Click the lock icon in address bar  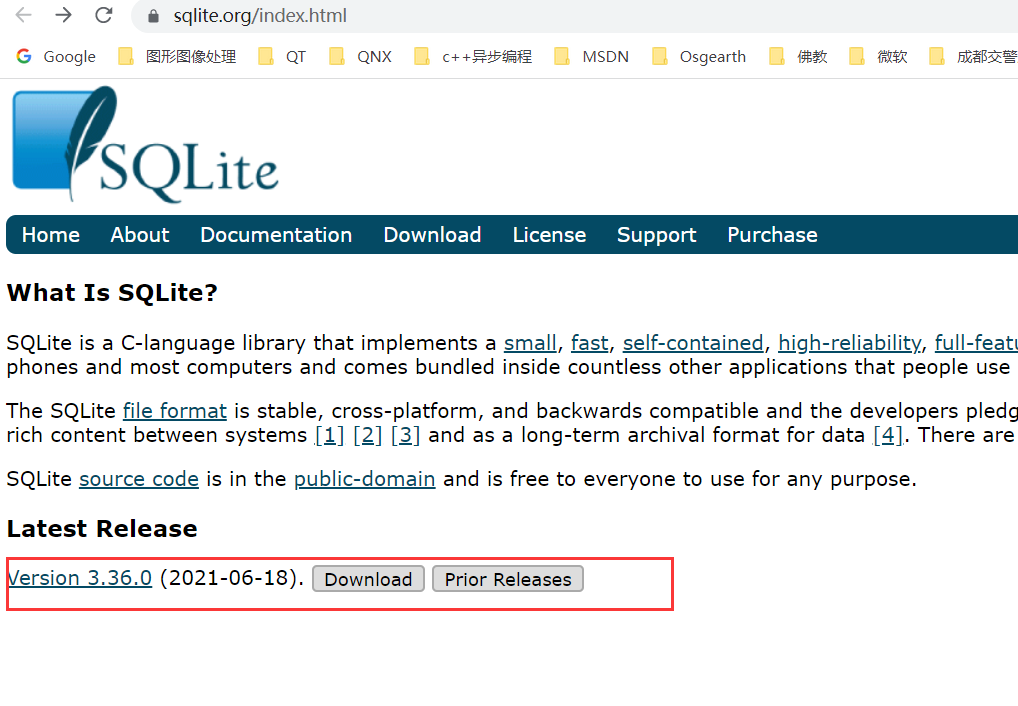pyautogui.click(x=153, y=16)
